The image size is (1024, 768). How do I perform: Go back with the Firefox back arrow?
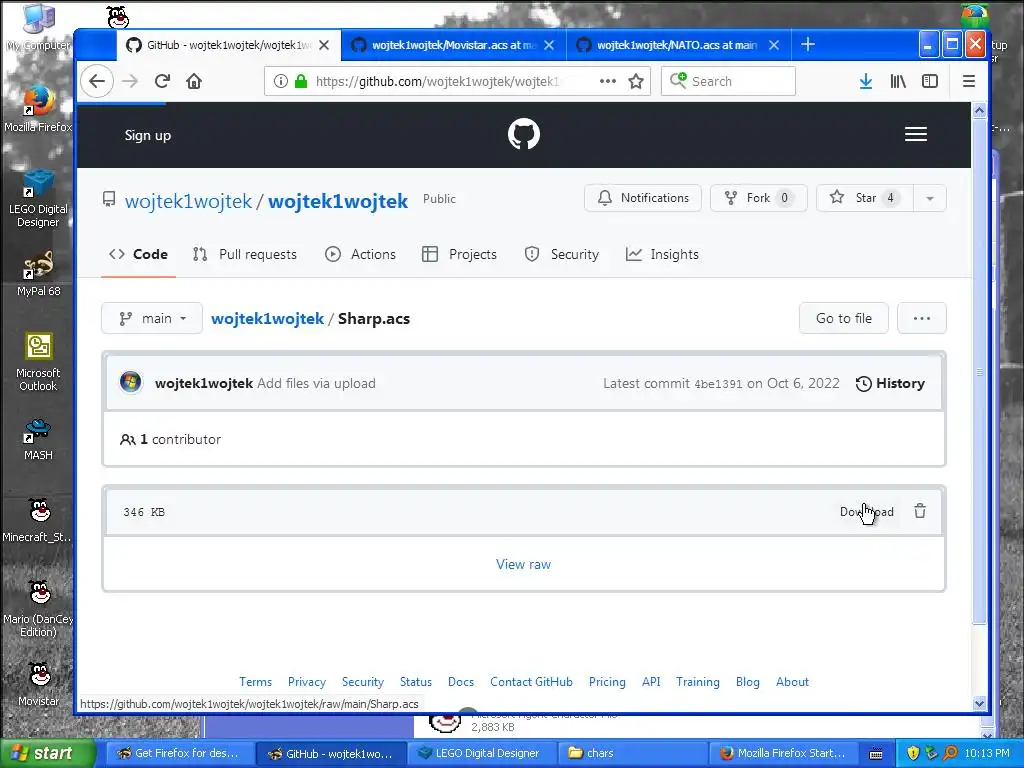(x=97, y=82)
